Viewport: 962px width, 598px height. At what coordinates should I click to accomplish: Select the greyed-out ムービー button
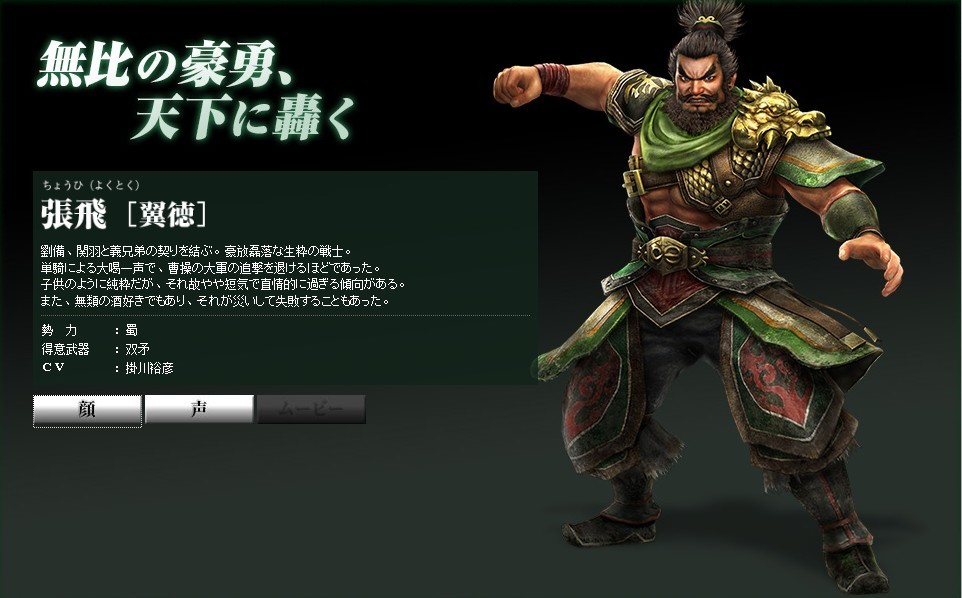pyautogui.click(x=311, y=409)
